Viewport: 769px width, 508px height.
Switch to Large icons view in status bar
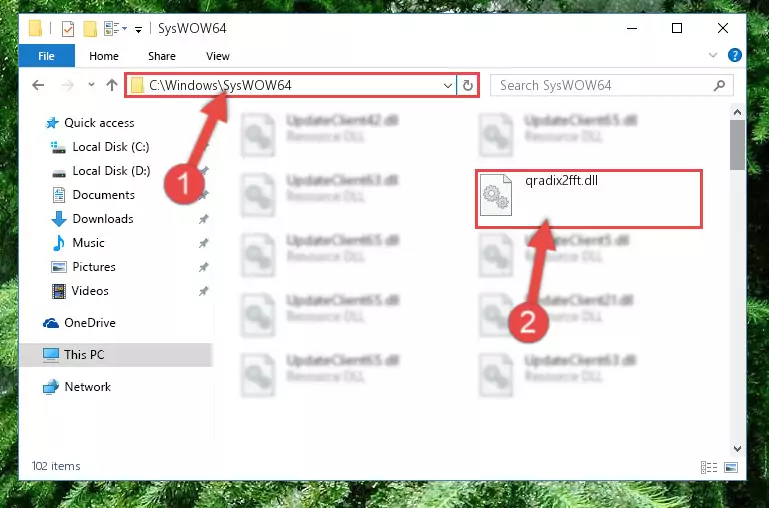coord(731,467)
